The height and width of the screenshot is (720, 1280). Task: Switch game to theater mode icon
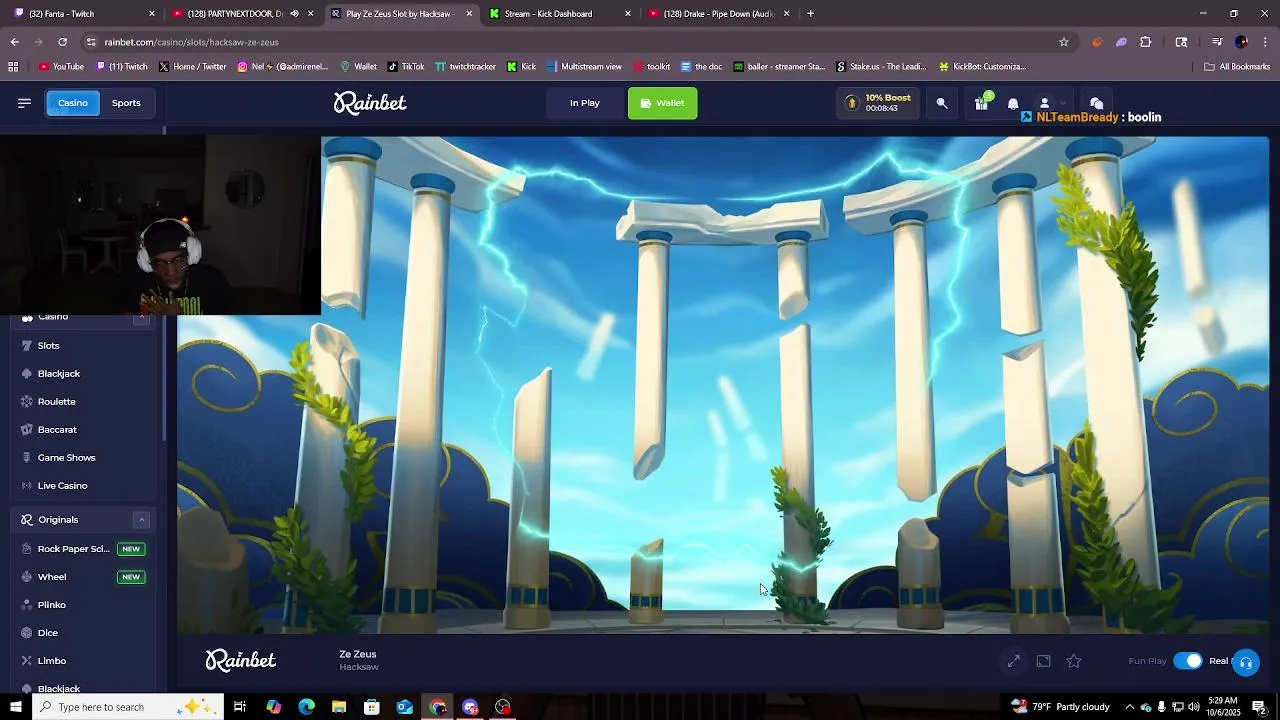[x=1043, y=661]
